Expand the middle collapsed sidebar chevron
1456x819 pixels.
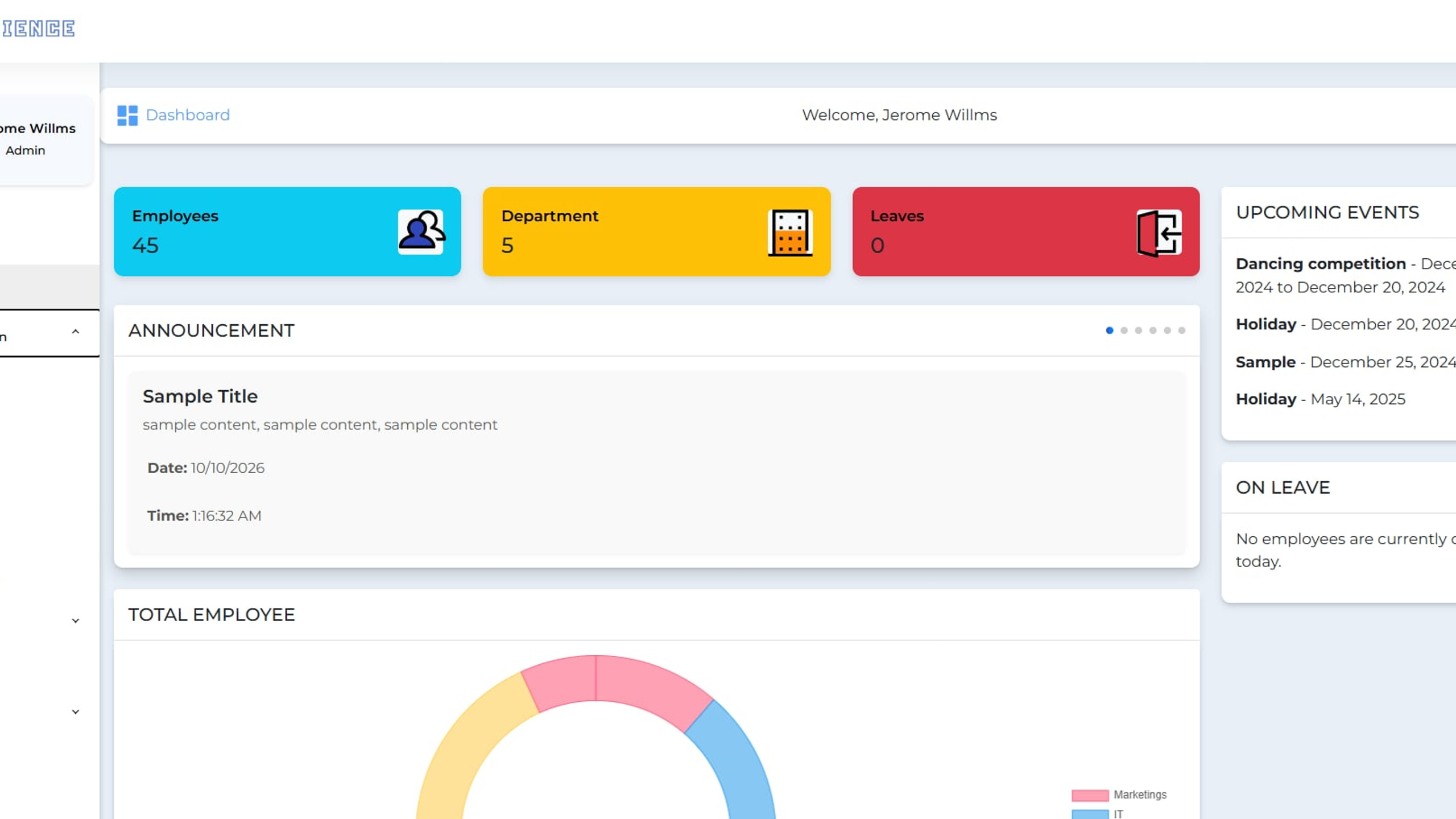pyautogui.click(x=75, y=621)
